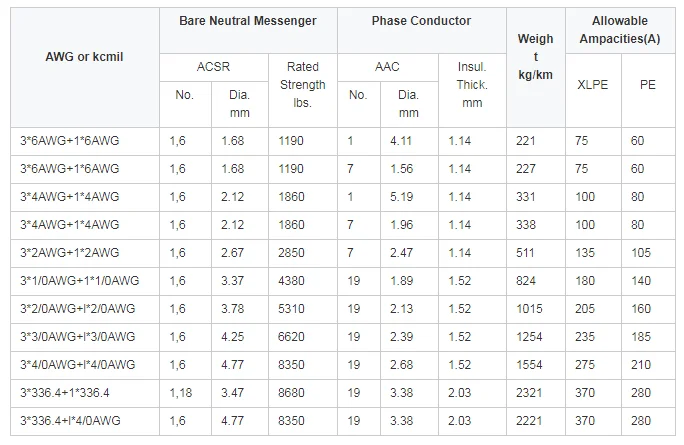Select the AAC diameter value 5.19
Viewport: 684px width, 445px height.
401,197
